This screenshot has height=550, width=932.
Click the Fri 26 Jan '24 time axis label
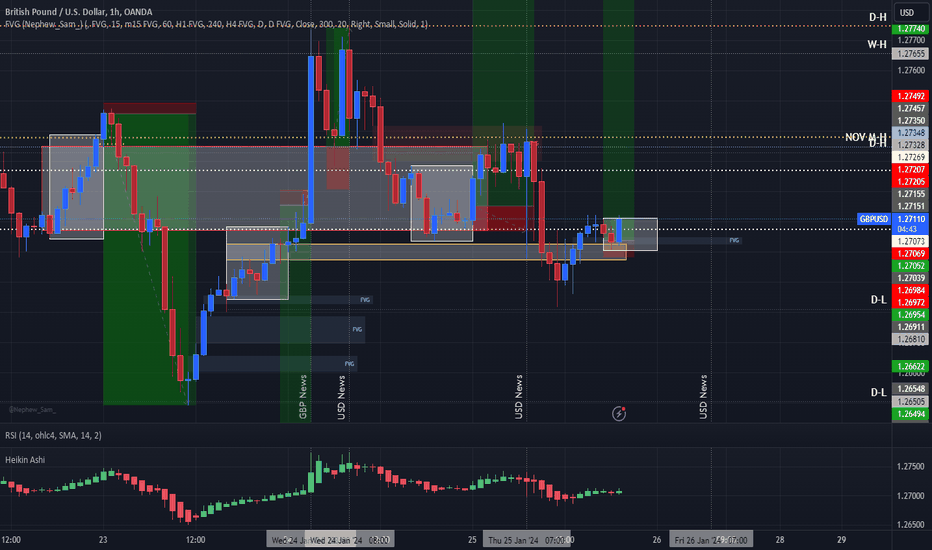711,540
